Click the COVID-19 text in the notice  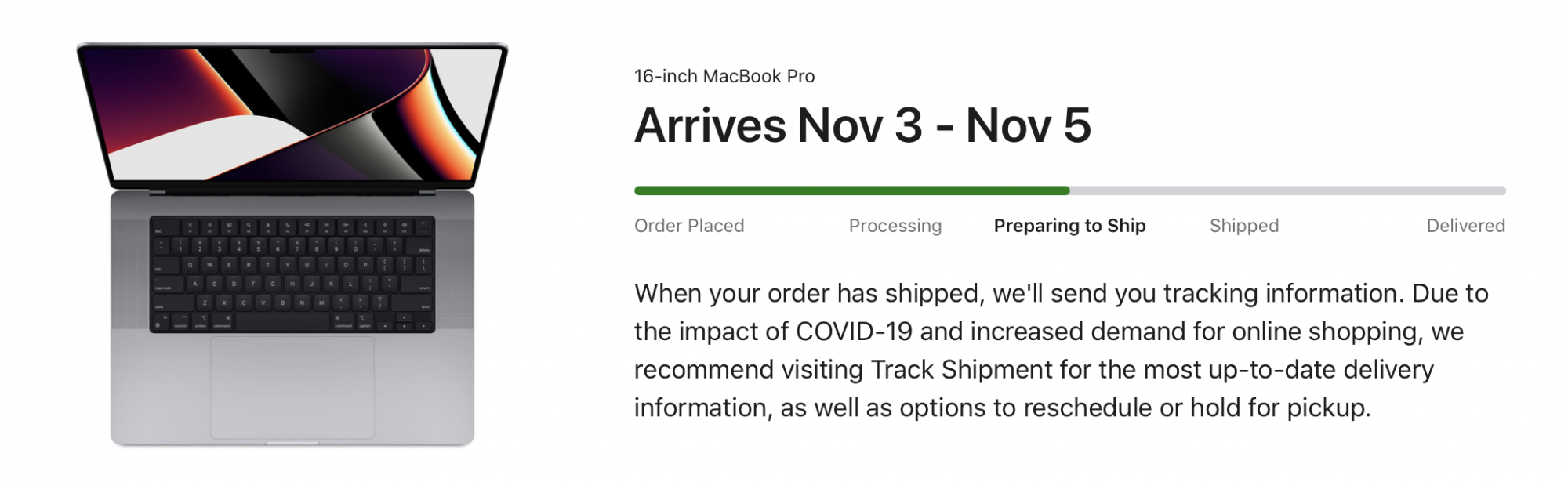point(854,331)
